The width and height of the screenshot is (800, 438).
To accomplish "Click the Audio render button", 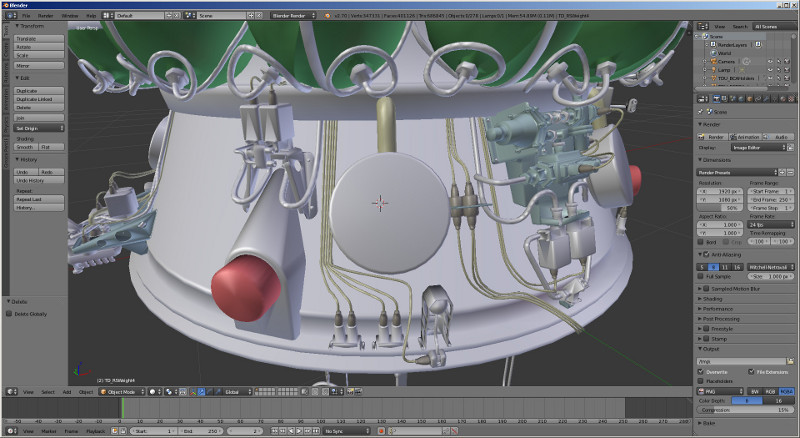I will [780, 136].
